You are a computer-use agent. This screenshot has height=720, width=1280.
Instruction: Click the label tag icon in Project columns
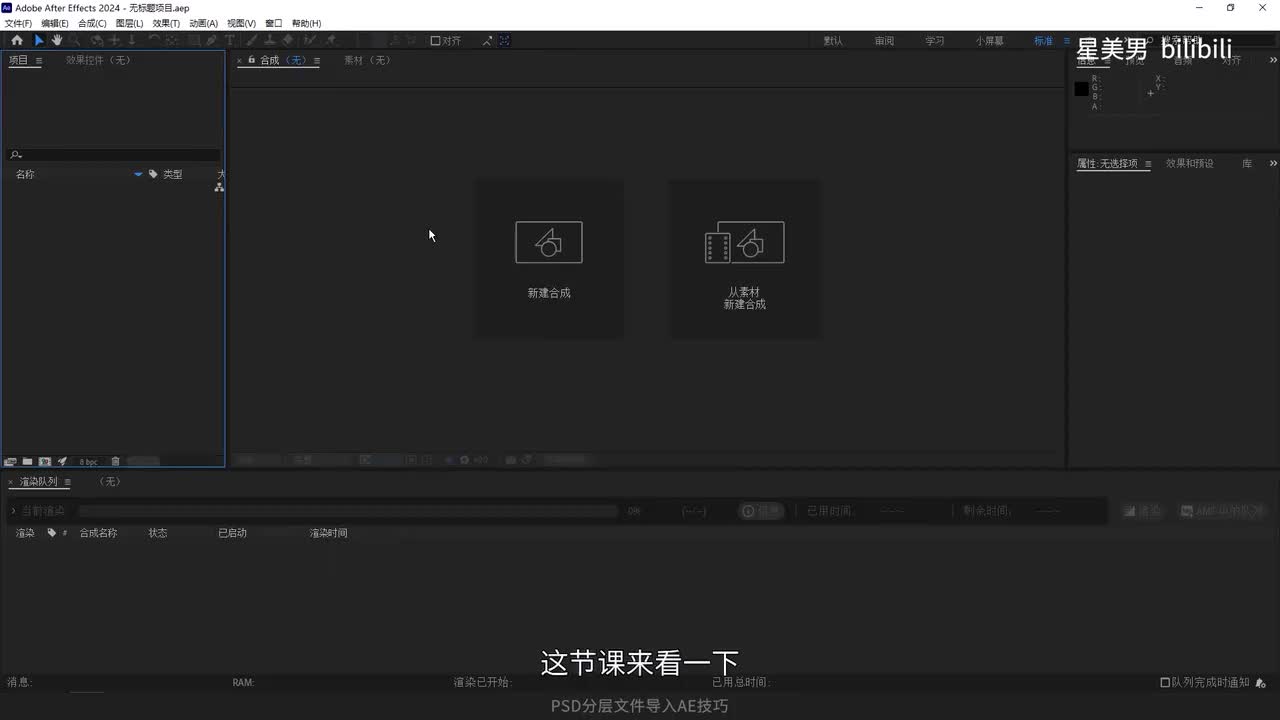[x=153, y=174]
